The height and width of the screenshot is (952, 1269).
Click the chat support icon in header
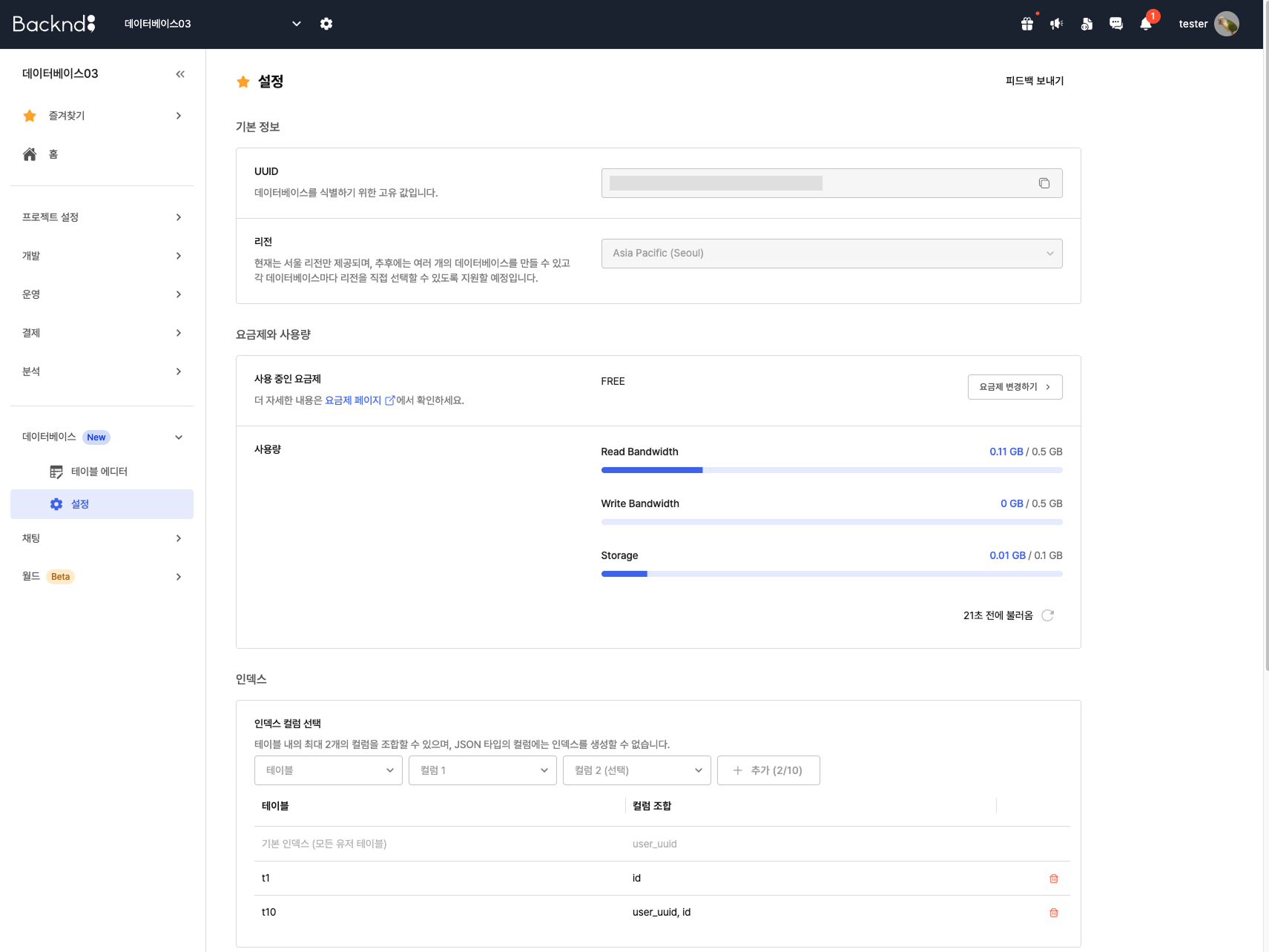click(1115, 24)
